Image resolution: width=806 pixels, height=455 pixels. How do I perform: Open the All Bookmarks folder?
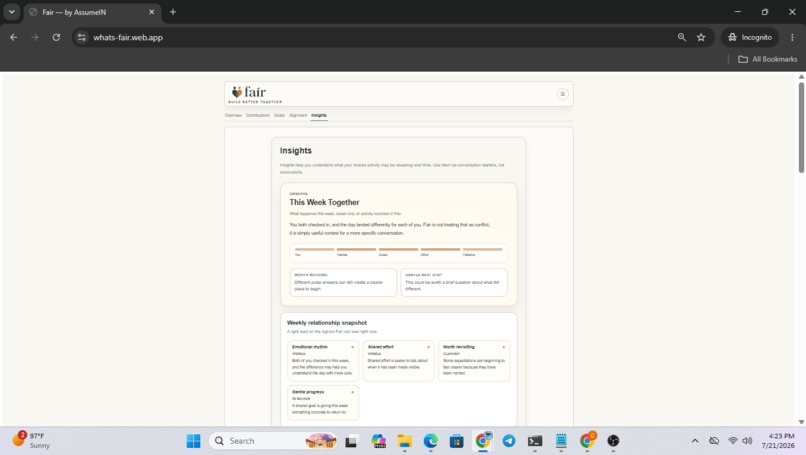coord(767,59)
